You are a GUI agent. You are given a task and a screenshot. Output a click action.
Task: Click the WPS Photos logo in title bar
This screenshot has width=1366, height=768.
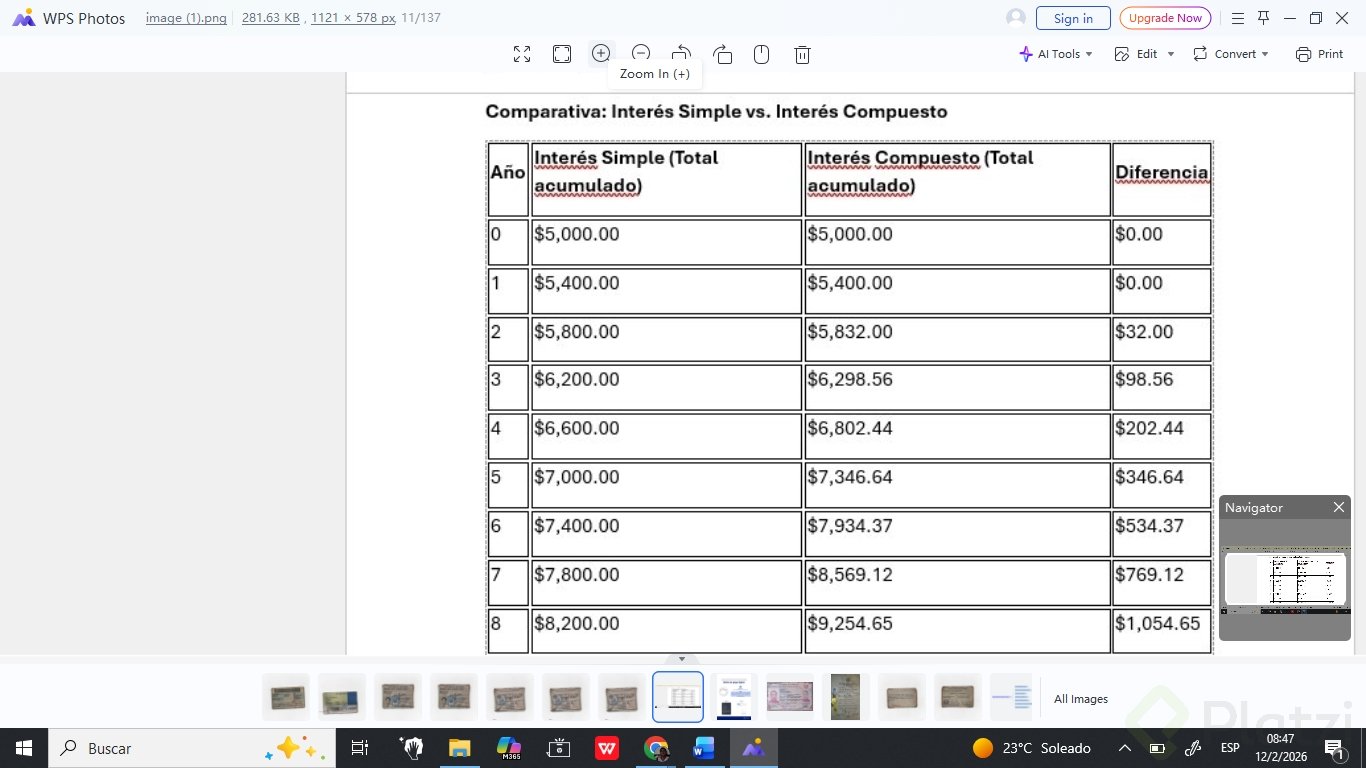coord(24,18)
